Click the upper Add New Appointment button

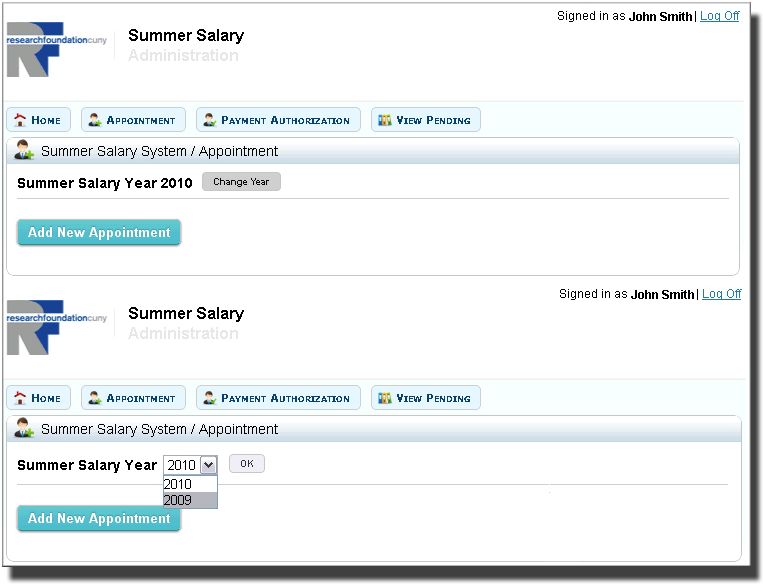point(99,232)
